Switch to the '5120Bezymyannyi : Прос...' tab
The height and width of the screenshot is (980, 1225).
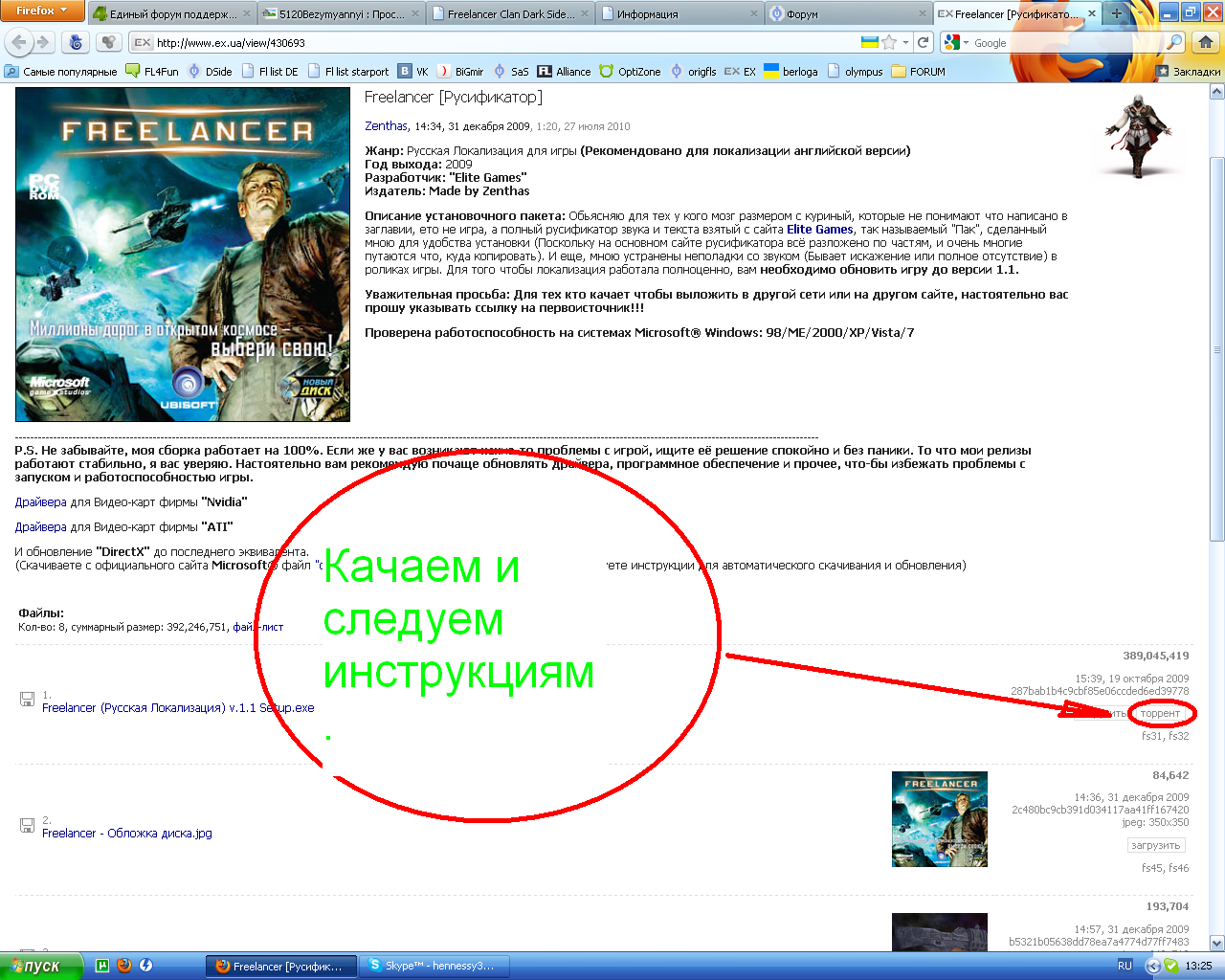(x=341, y=13)
